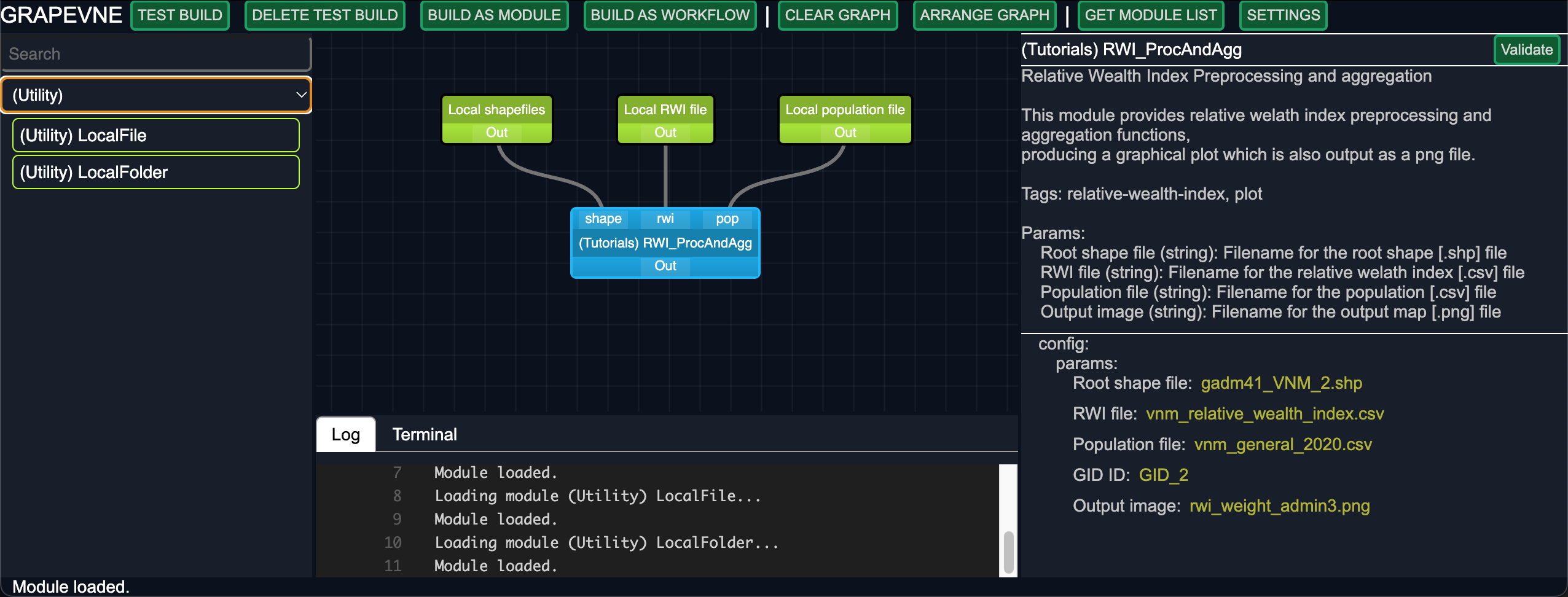This screenshot has height=597, width=1568.
Task: Select (Utility) LocalFolder module
Action: (156, 172)
